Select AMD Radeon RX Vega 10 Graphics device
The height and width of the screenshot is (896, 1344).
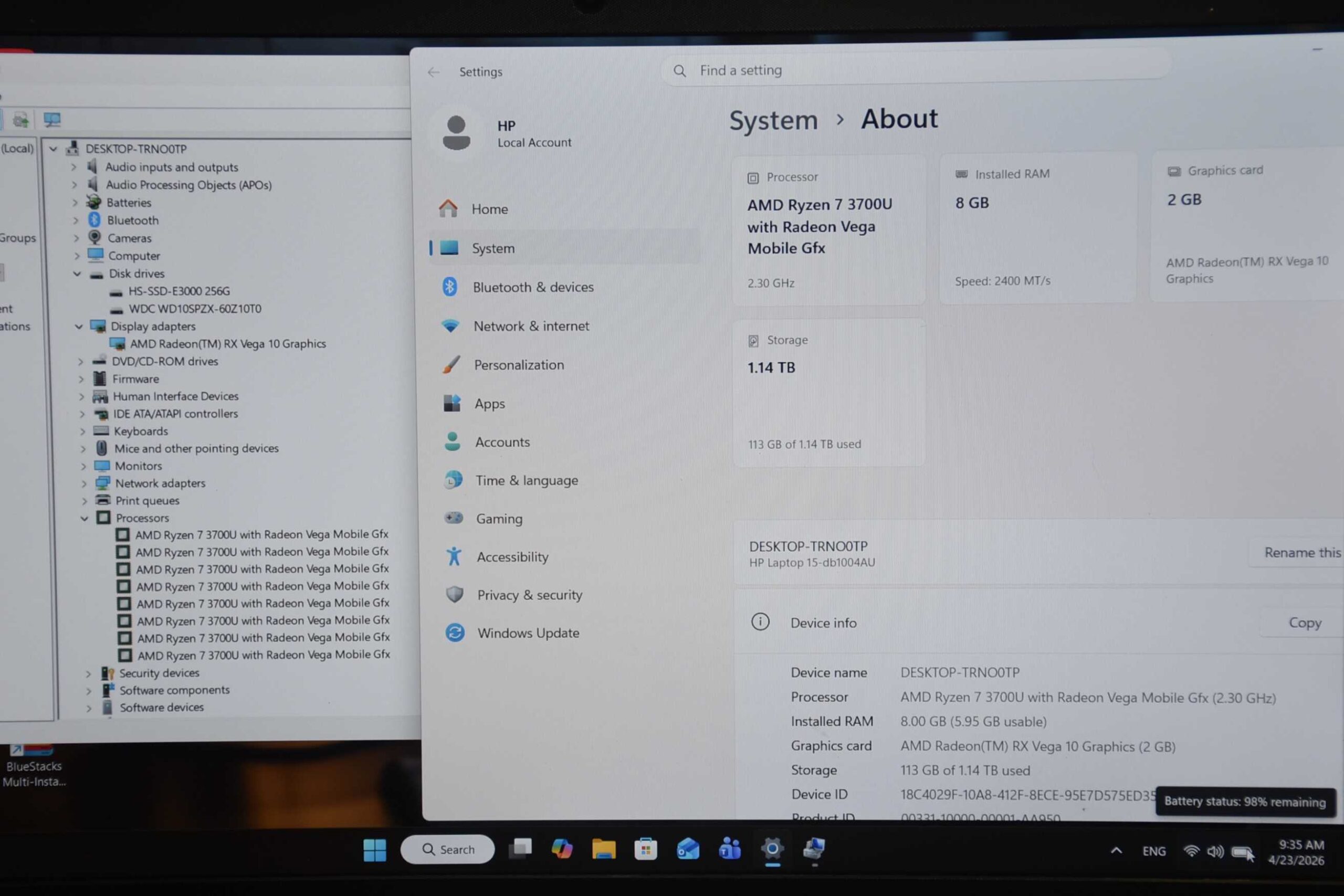pos(227,343)
